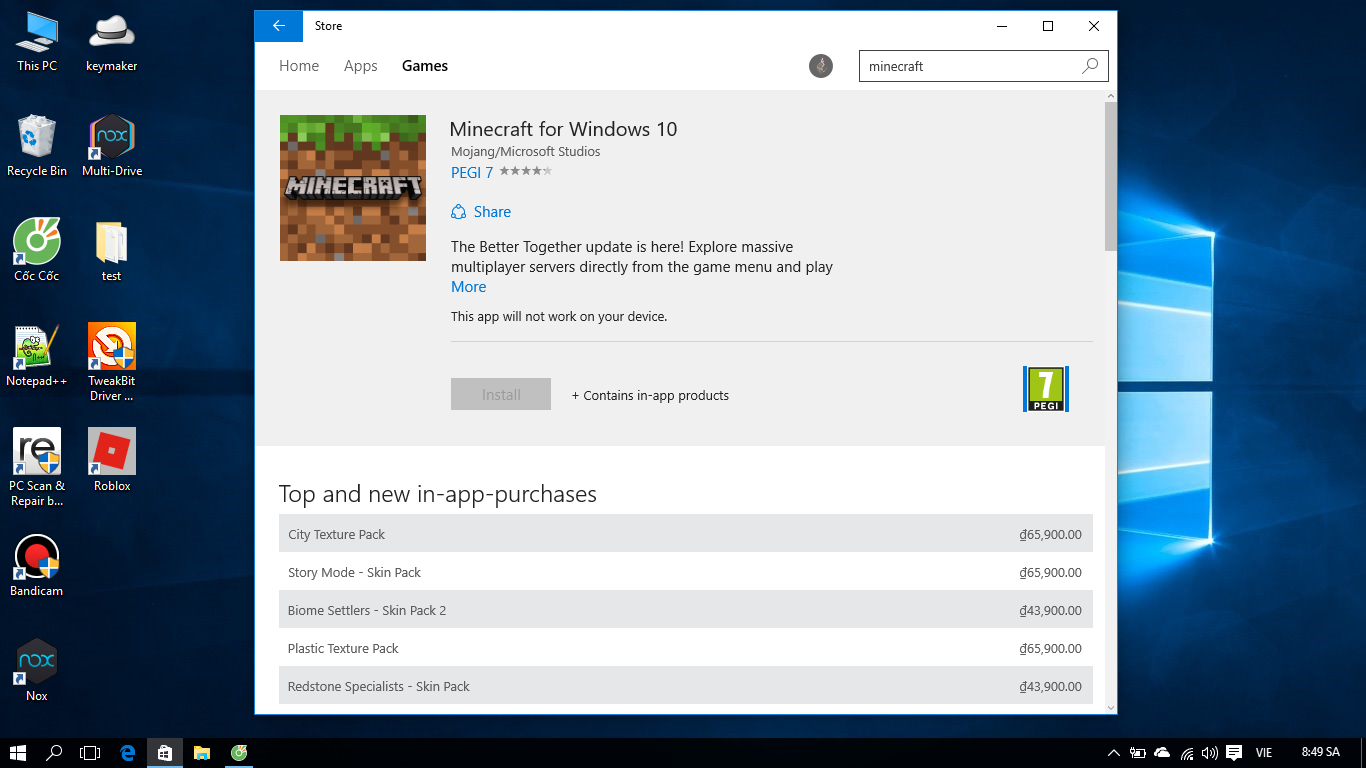Select Notepad++ desktop shortcut
This screenshot has width=1366, height=768.
pos(37,357)
